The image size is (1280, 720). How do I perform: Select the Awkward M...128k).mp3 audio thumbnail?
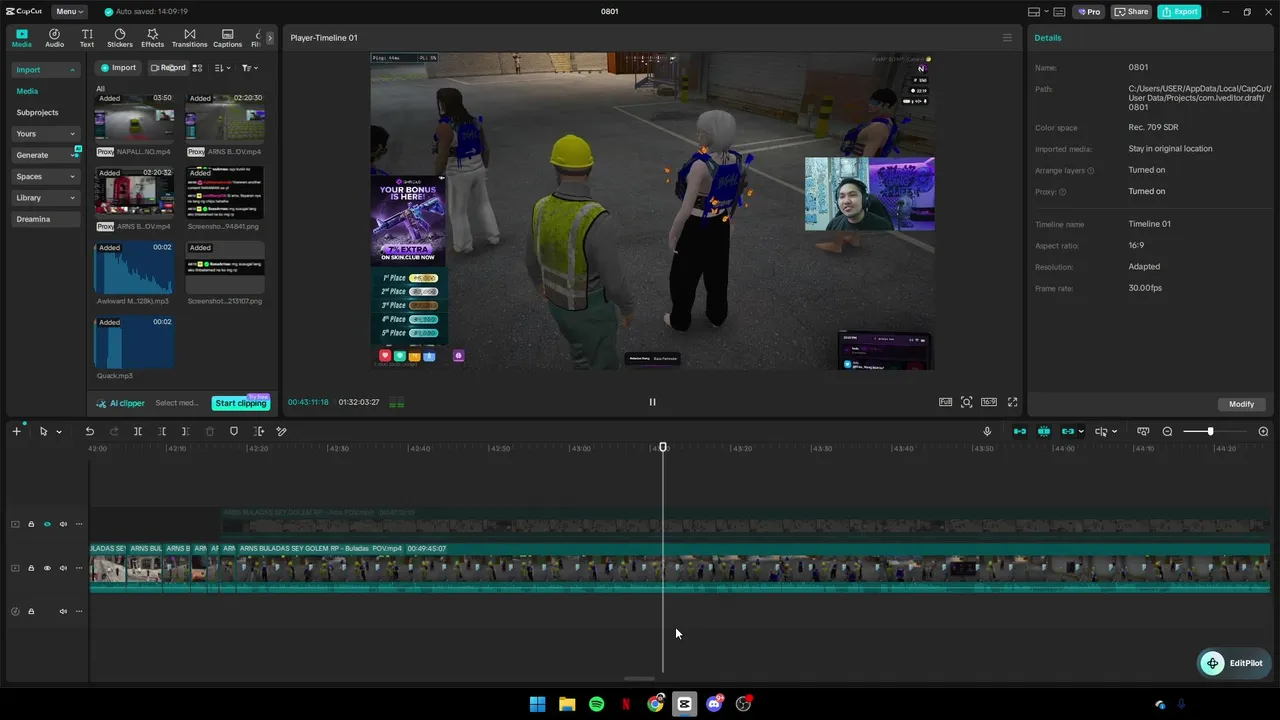point(134,268)
